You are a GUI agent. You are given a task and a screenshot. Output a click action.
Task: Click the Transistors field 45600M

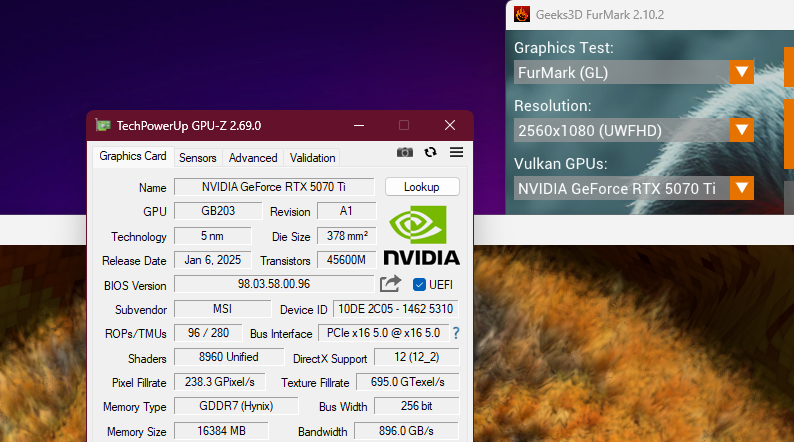[347, 260]
